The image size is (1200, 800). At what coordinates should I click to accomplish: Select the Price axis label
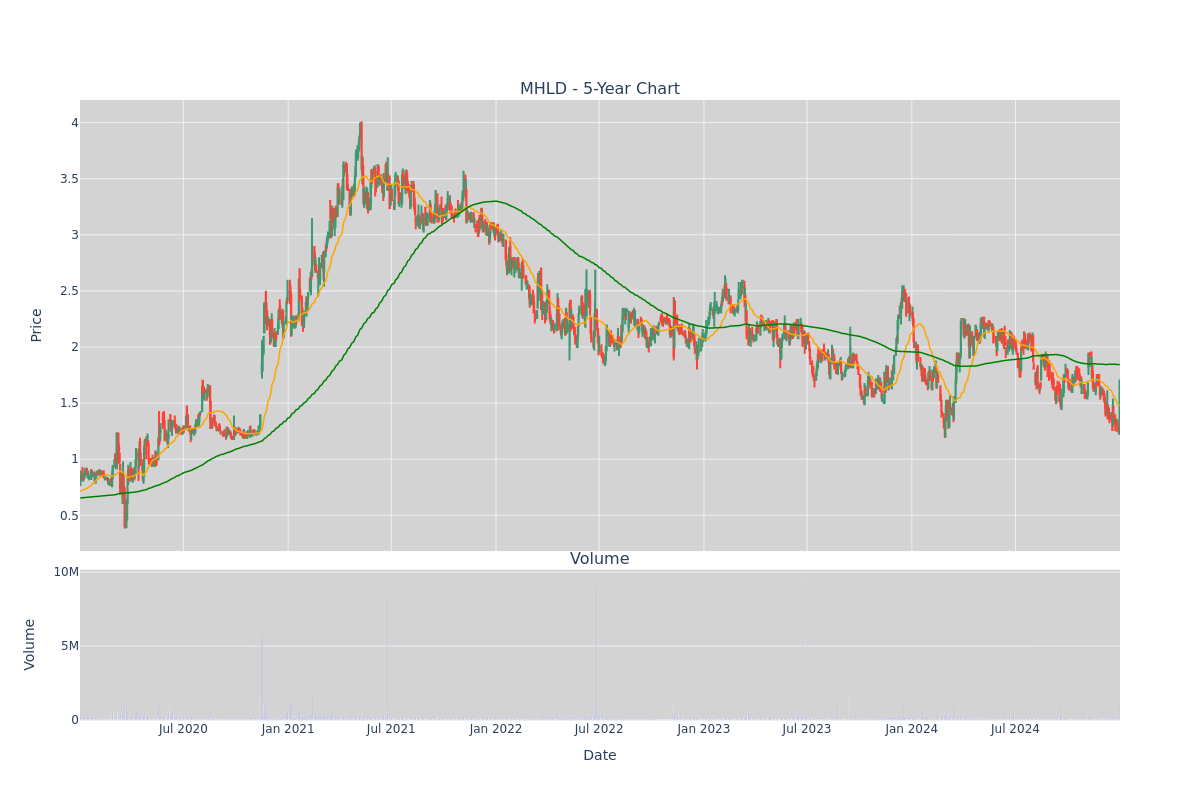(37, 325)
